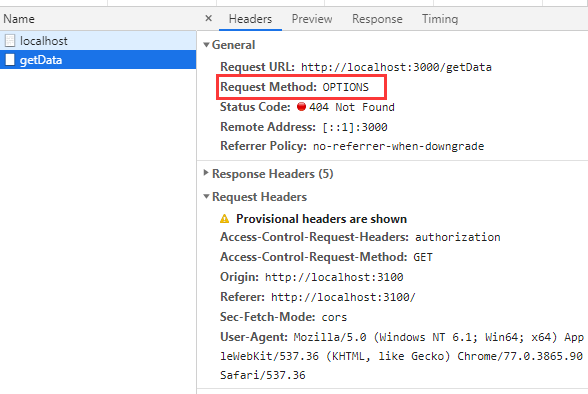Viewport: 588px width, 394px height.
Task: Click the red 404 status indicator dot
Action: point(301,107)
